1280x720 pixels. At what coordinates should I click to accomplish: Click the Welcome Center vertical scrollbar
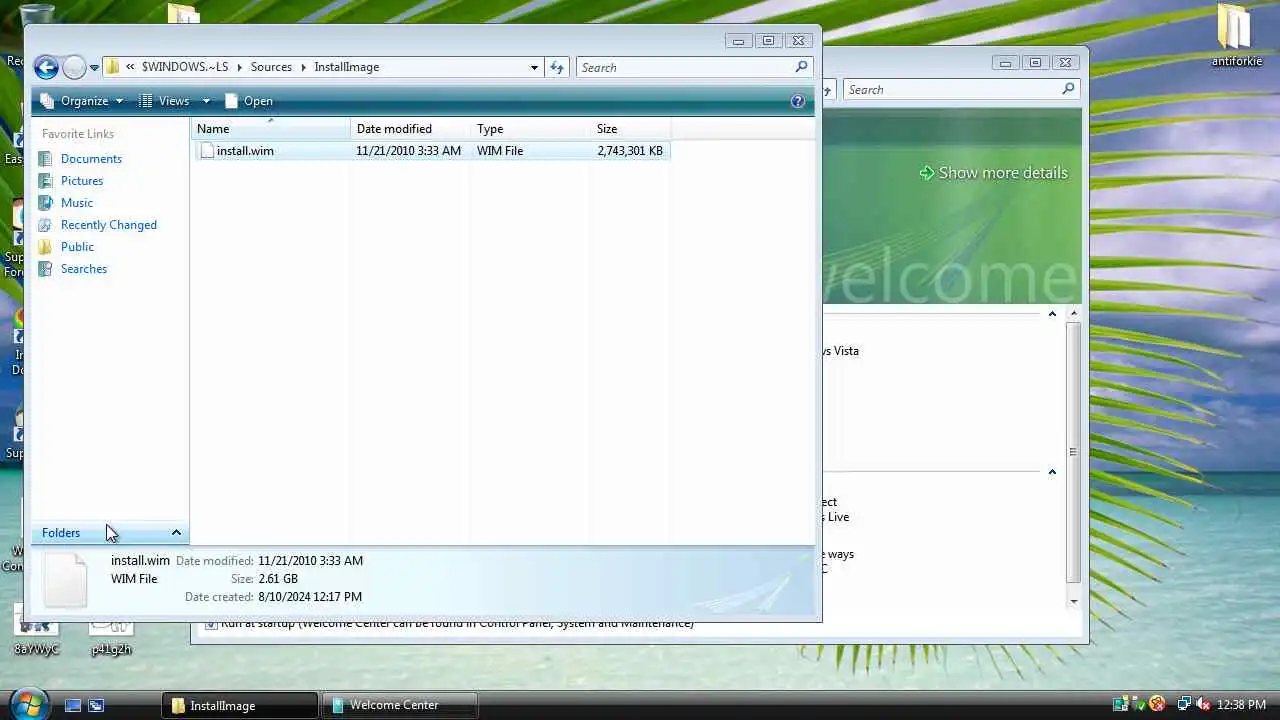(1073, 453)
